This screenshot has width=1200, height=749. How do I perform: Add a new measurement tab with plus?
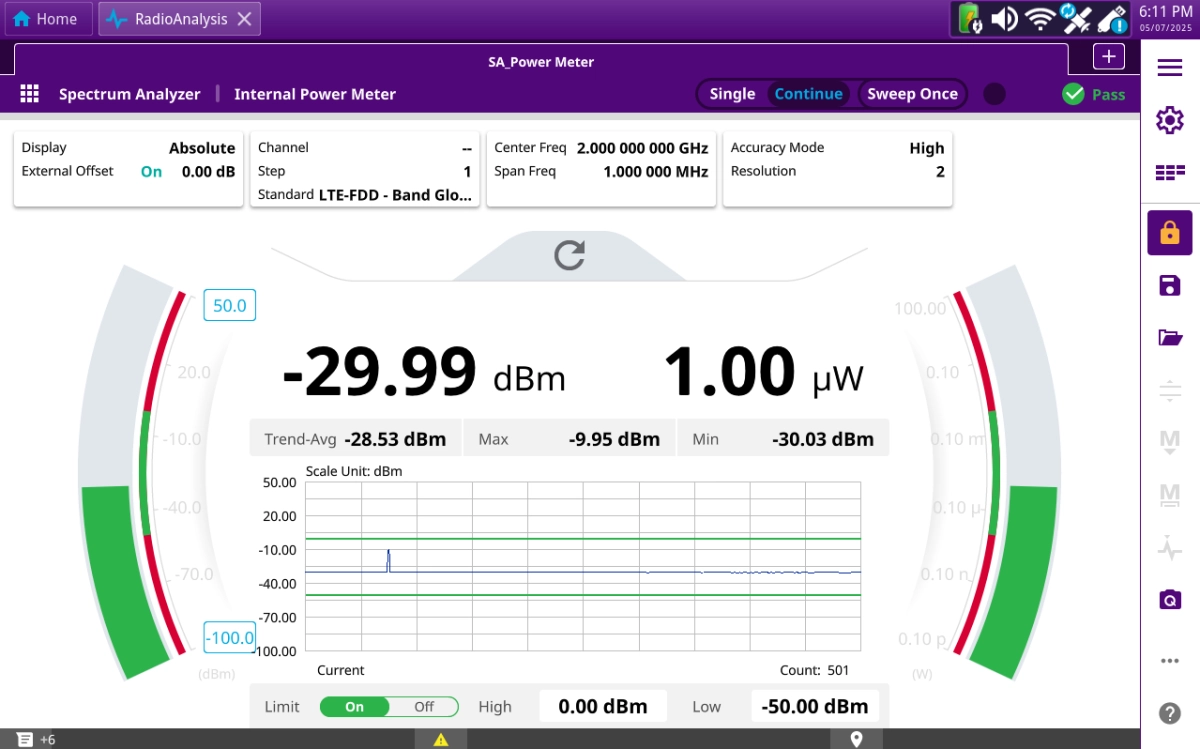coord(1108,57)
